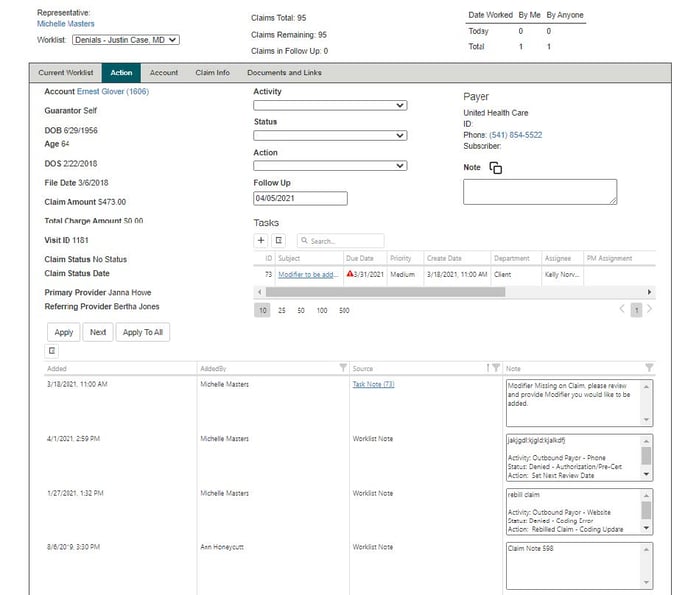Open account link Ernest Glover (1606)
688x595 pixels.
113,91
